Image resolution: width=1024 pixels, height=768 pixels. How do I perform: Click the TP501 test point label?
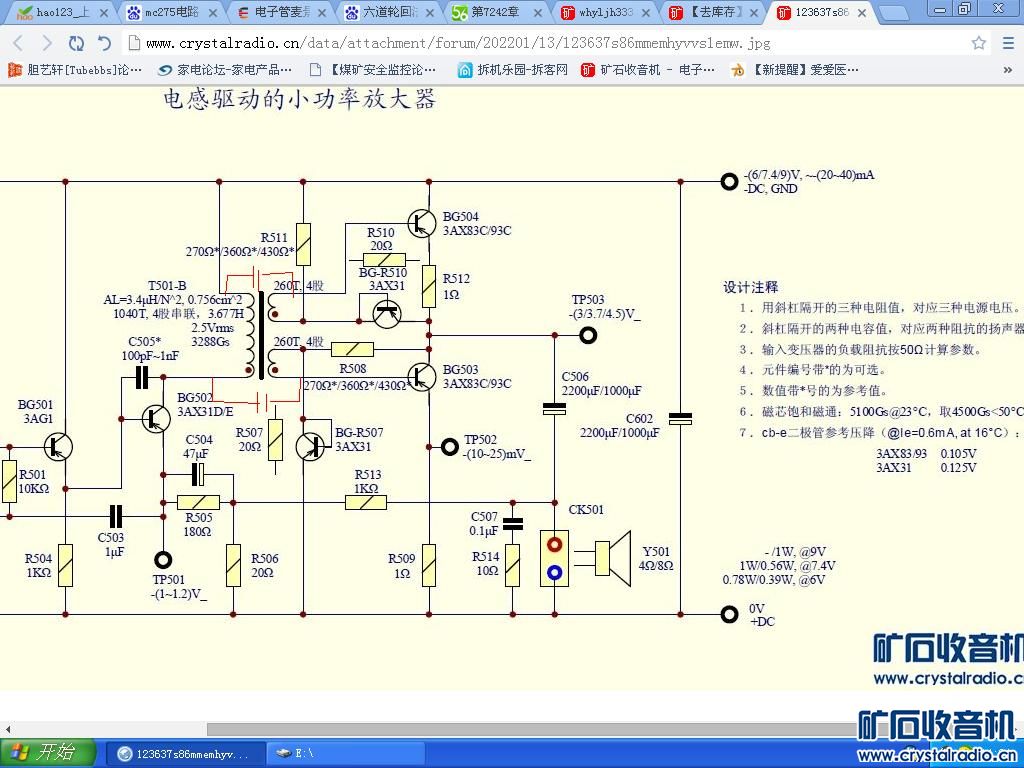168,579
